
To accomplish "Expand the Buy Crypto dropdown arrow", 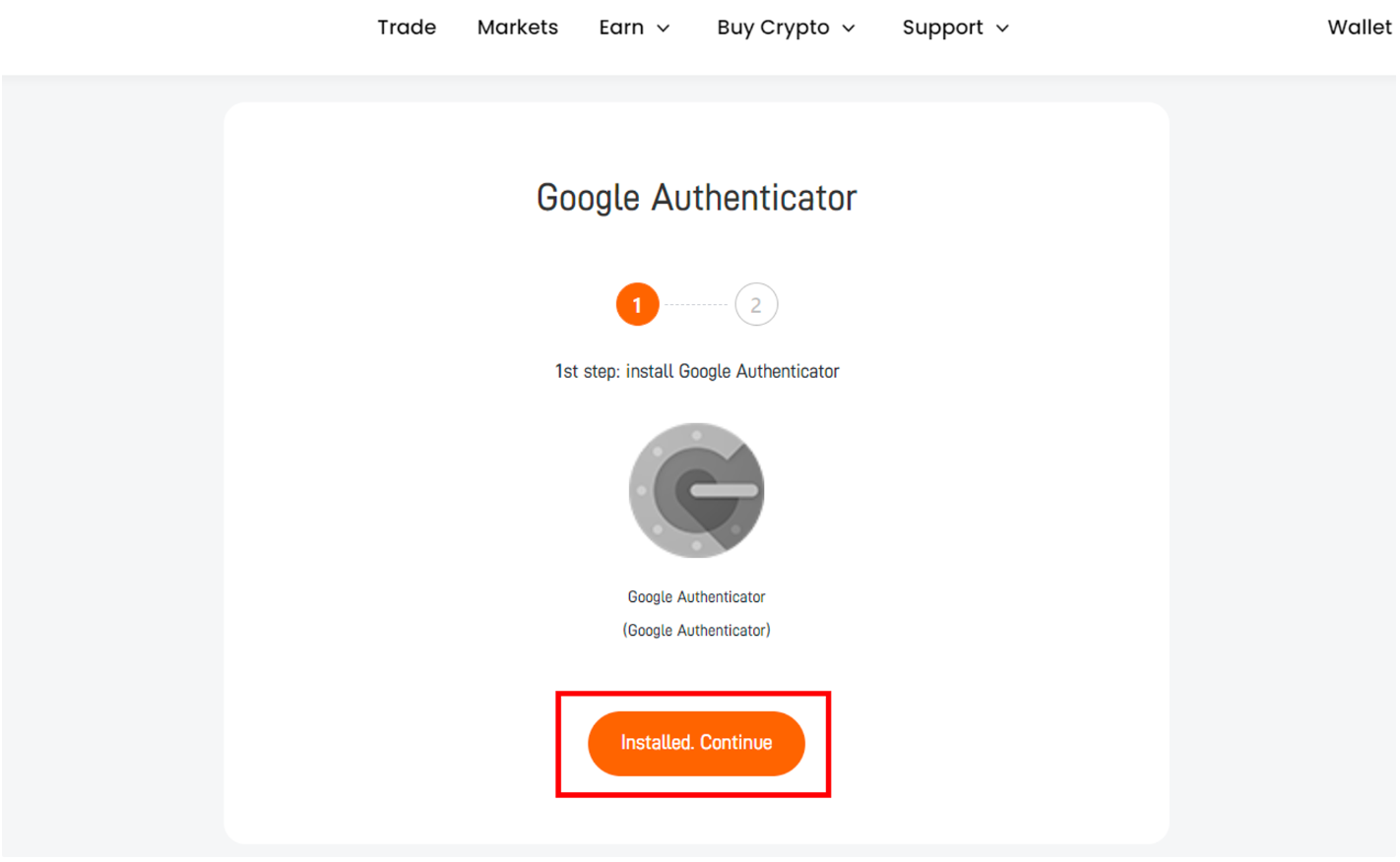I will click(849, 29).
